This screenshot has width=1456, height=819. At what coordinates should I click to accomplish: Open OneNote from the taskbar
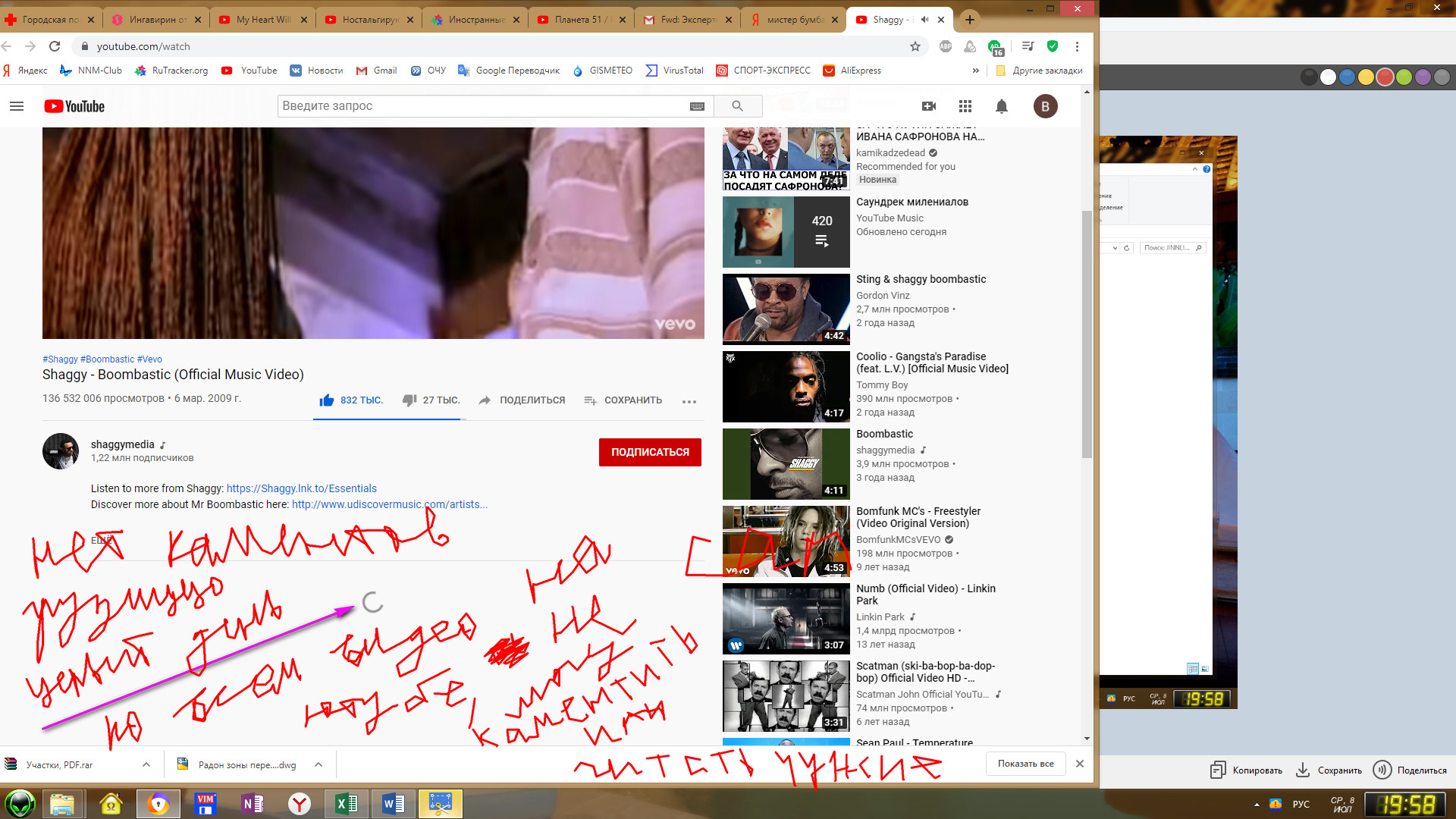tap(253, 804)
